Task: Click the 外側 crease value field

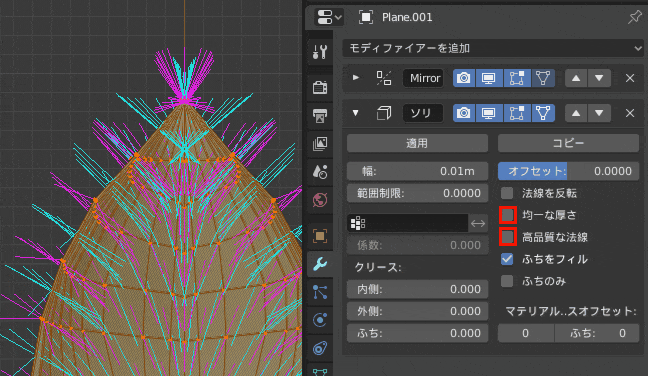Action: pos(417,311)
